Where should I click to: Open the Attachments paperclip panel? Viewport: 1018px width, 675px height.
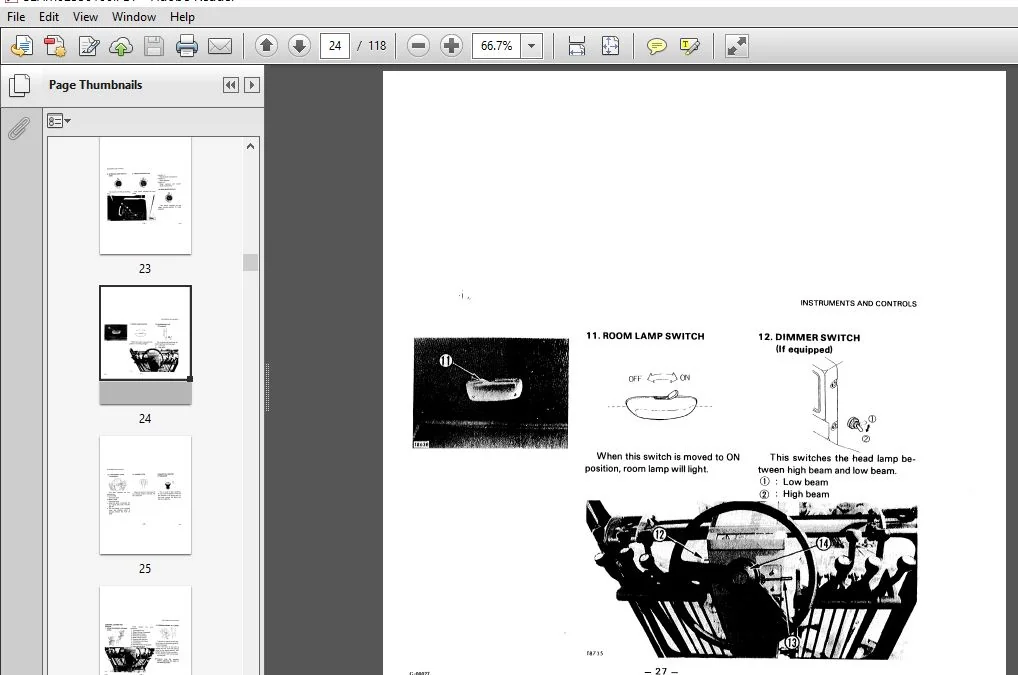click(19, 129)
